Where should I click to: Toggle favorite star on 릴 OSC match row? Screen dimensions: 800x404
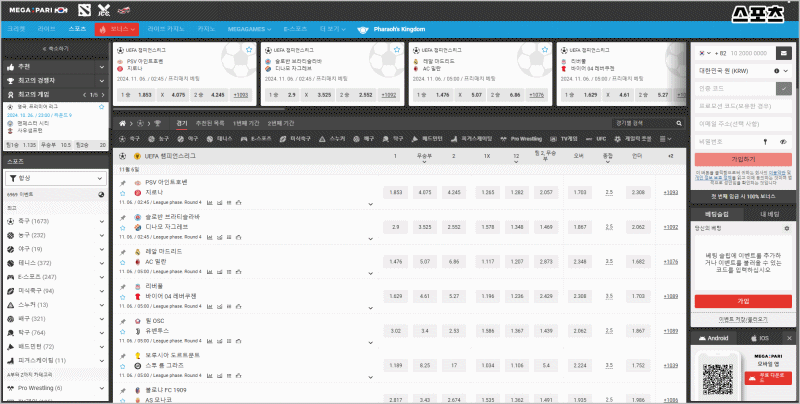(x=122, y=331)
